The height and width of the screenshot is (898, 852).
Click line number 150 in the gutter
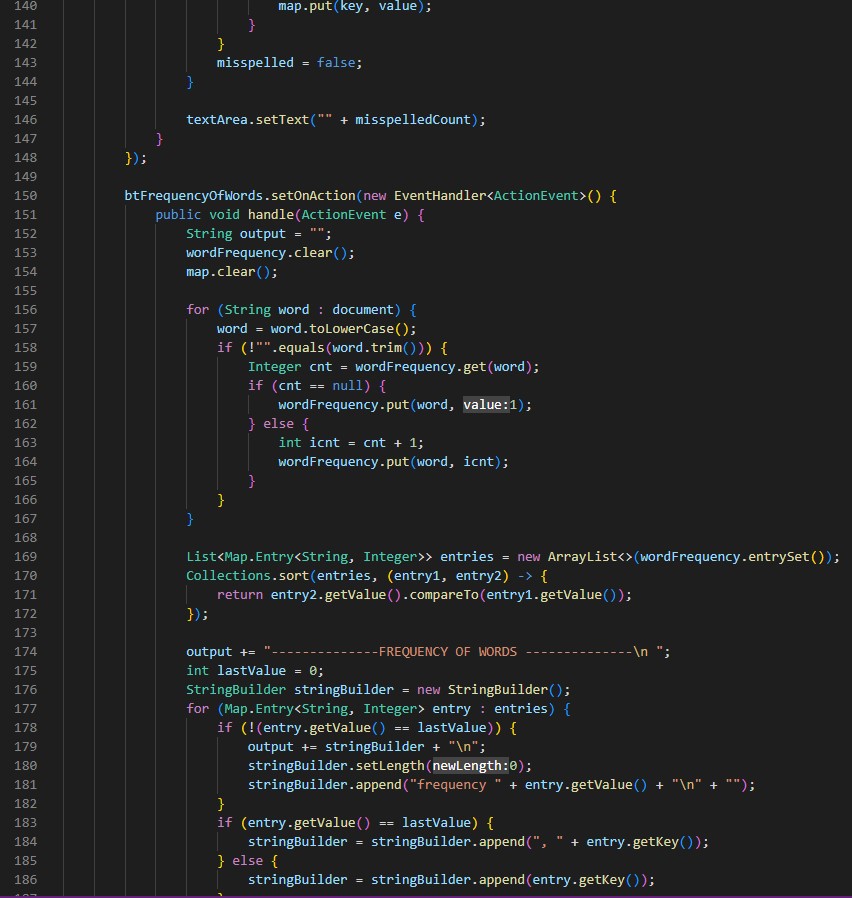(x=25, y=196)
